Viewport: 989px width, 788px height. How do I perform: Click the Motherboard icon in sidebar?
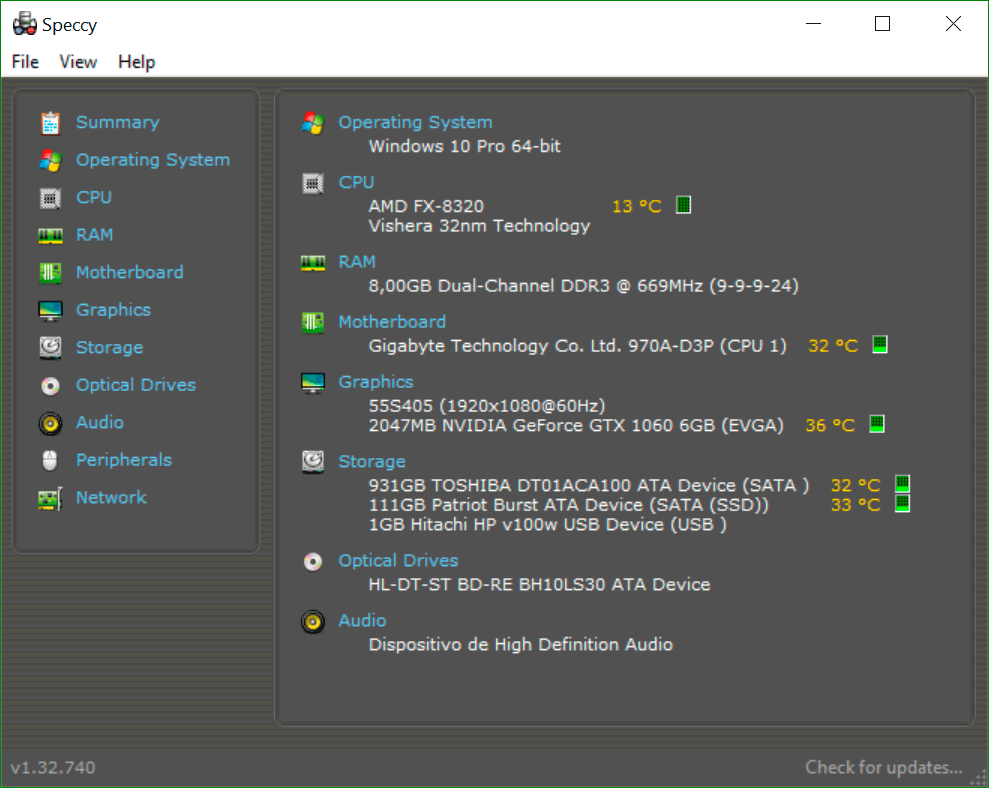pos(50,273)
